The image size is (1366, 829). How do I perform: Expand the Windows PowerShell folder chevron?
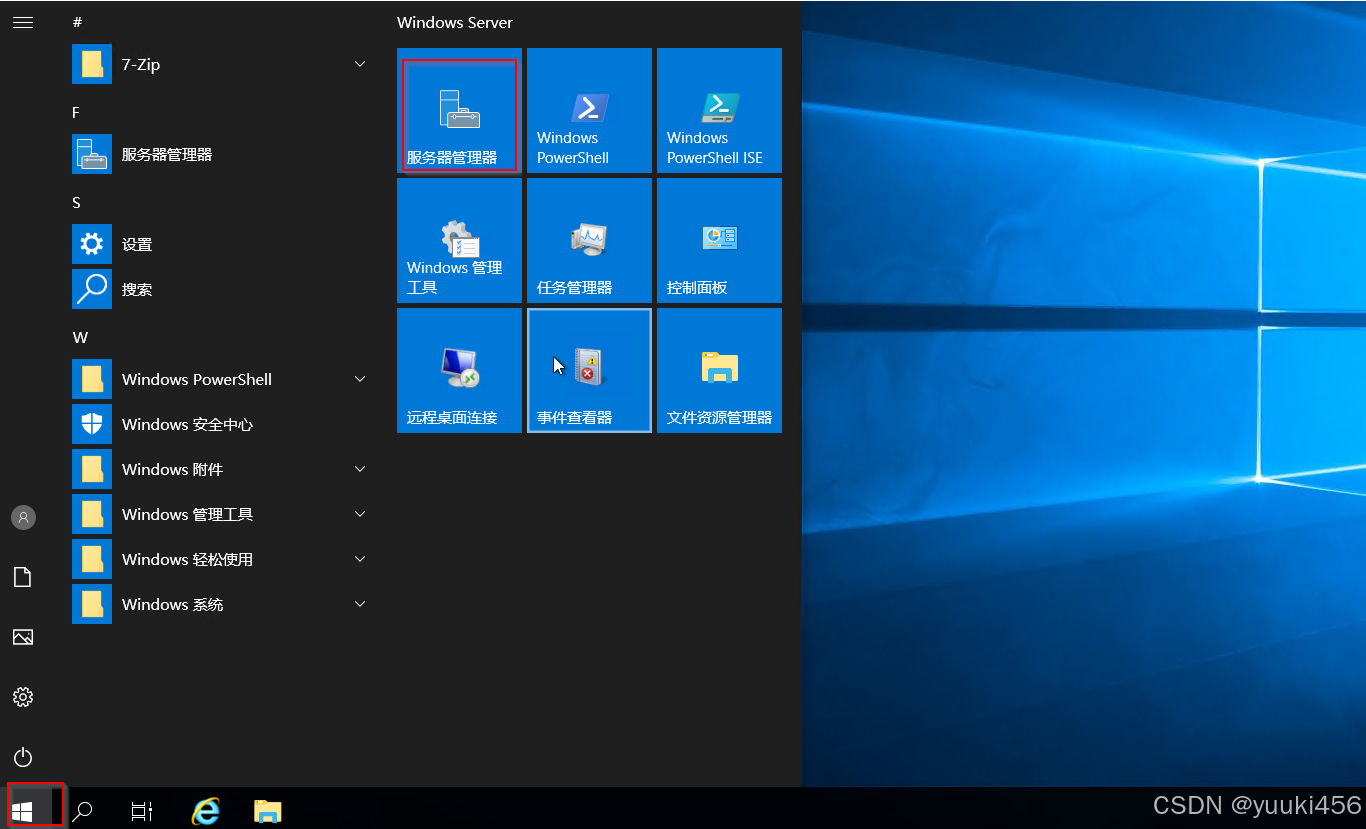360,379
